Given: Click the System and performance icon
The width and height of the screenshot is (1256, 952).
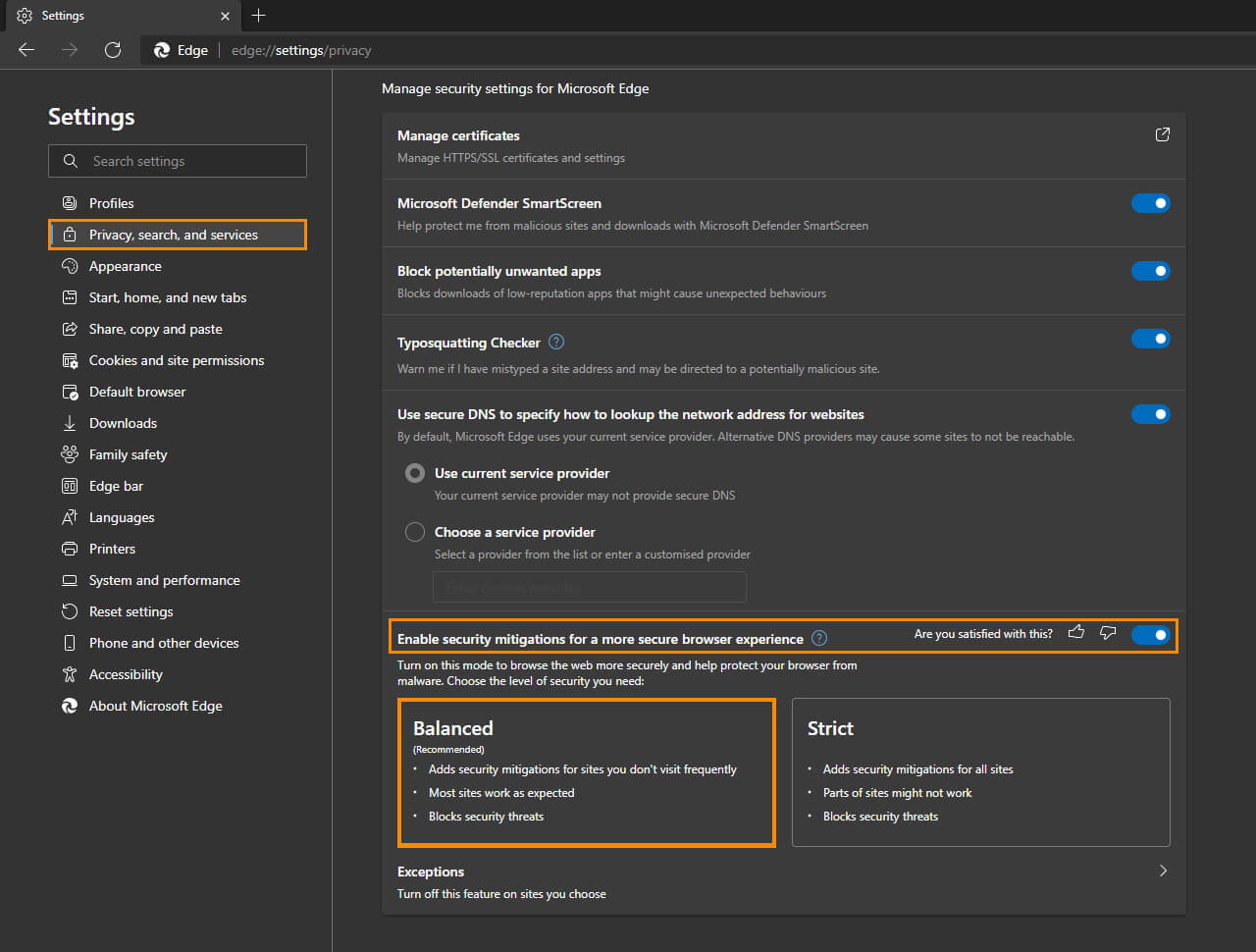Looking at the screenshot, I should click(x=70, y=580).
